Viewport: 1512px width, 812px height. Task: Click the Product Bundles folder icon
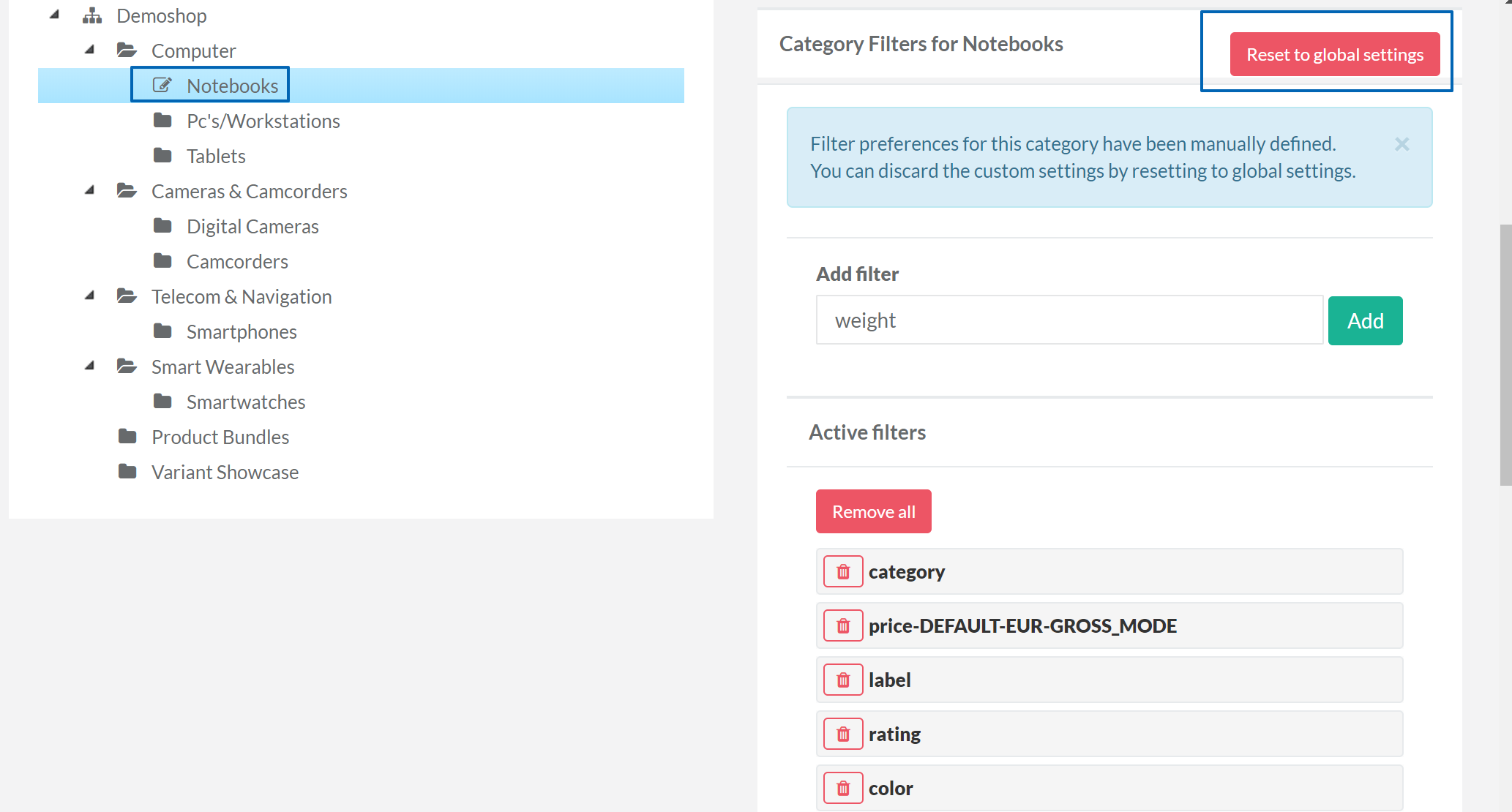[x=127, y=437]
